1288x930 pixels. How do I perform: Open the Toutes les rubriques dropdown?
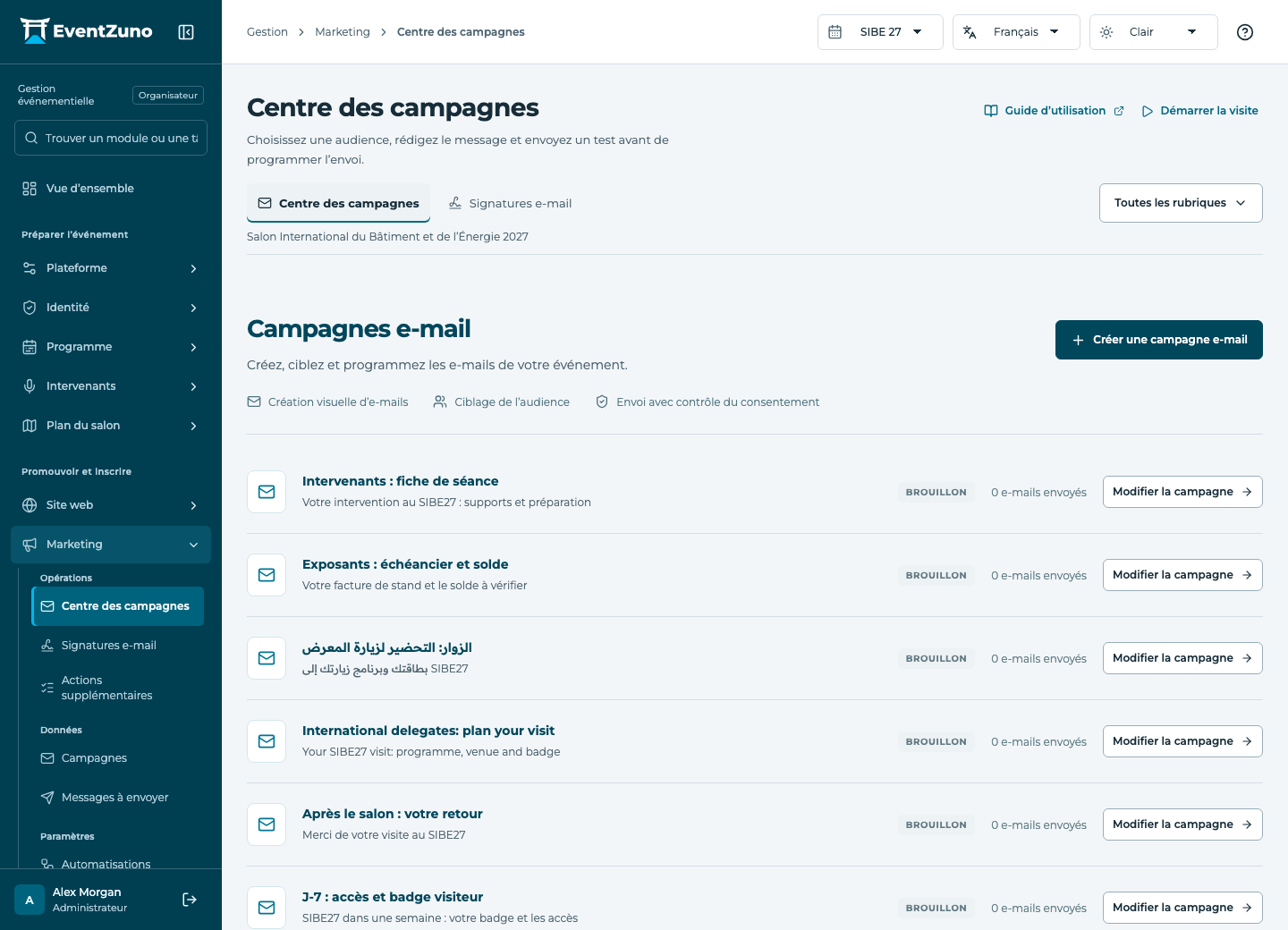coord(1181,203)
